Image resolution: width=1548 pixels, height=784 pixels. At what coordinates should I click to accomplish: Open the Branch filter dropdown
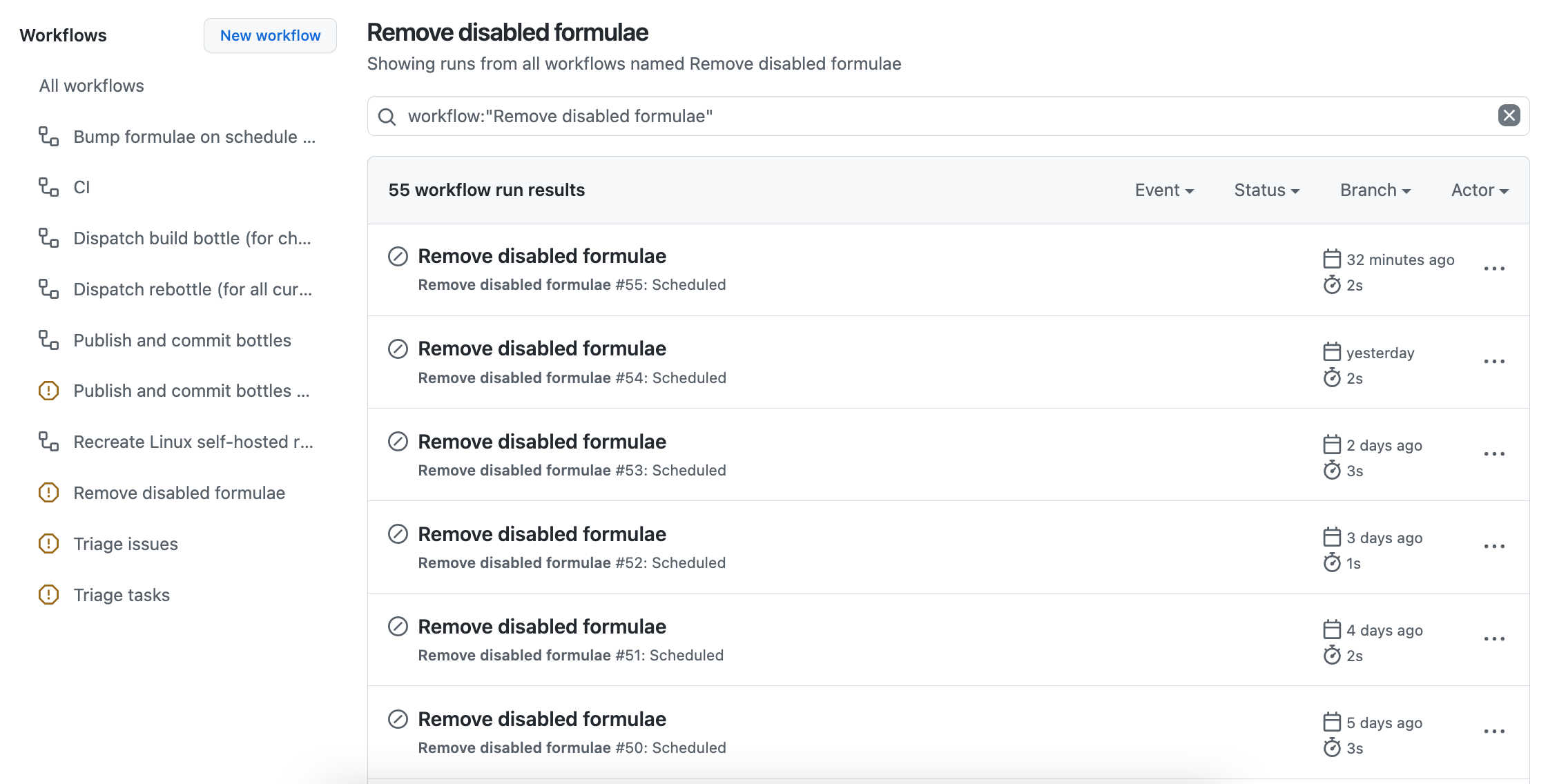pyautogui.click(x=1374, y=190)
